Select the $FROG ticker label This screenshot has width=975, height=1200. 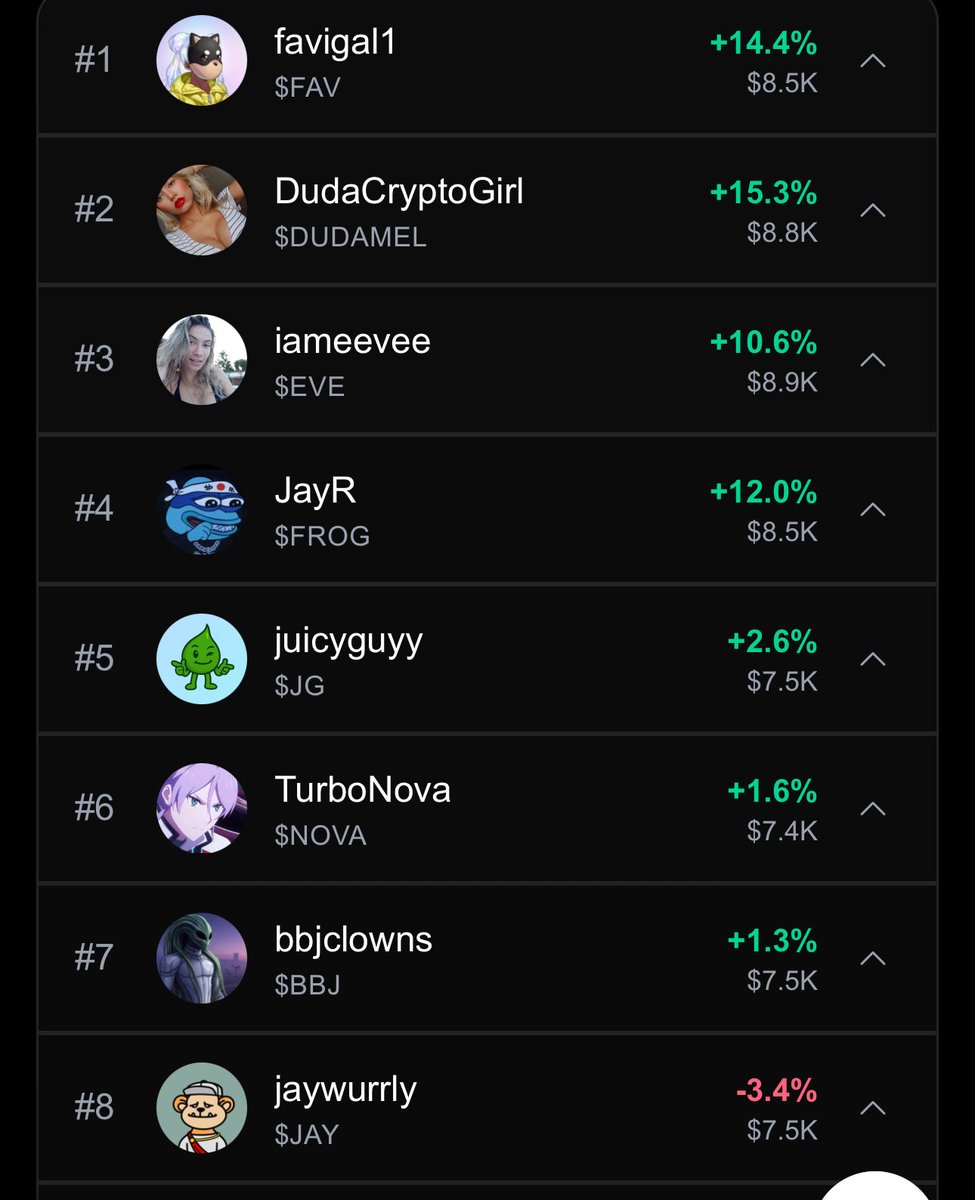click(322, 537)
